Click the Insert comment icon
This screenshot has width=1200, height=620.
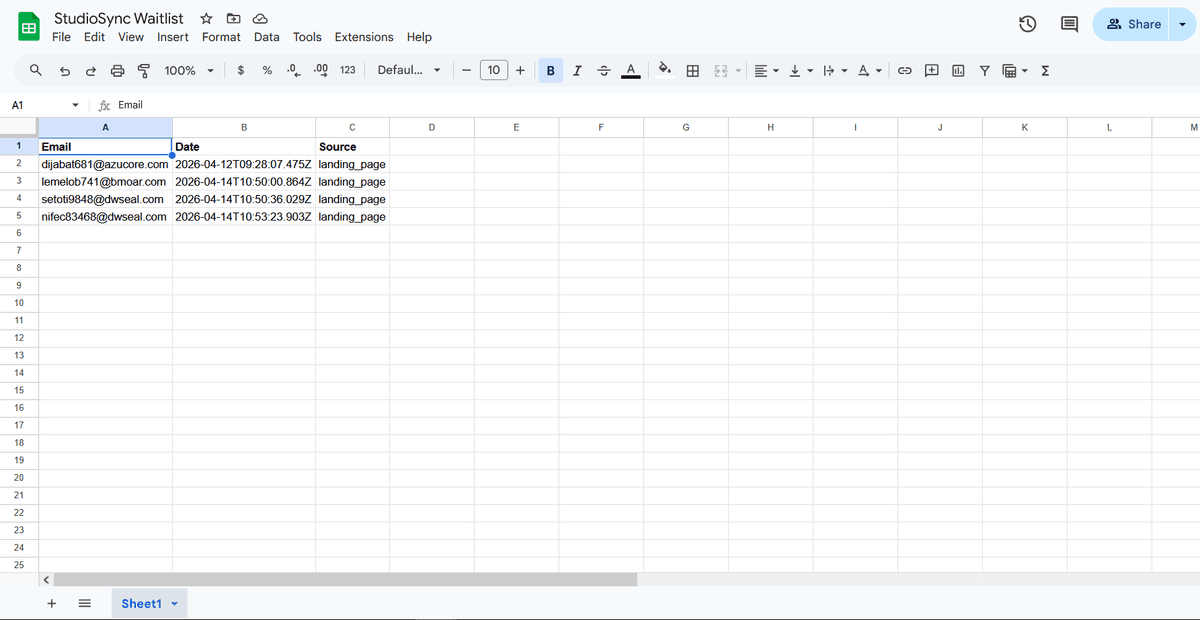931,70
